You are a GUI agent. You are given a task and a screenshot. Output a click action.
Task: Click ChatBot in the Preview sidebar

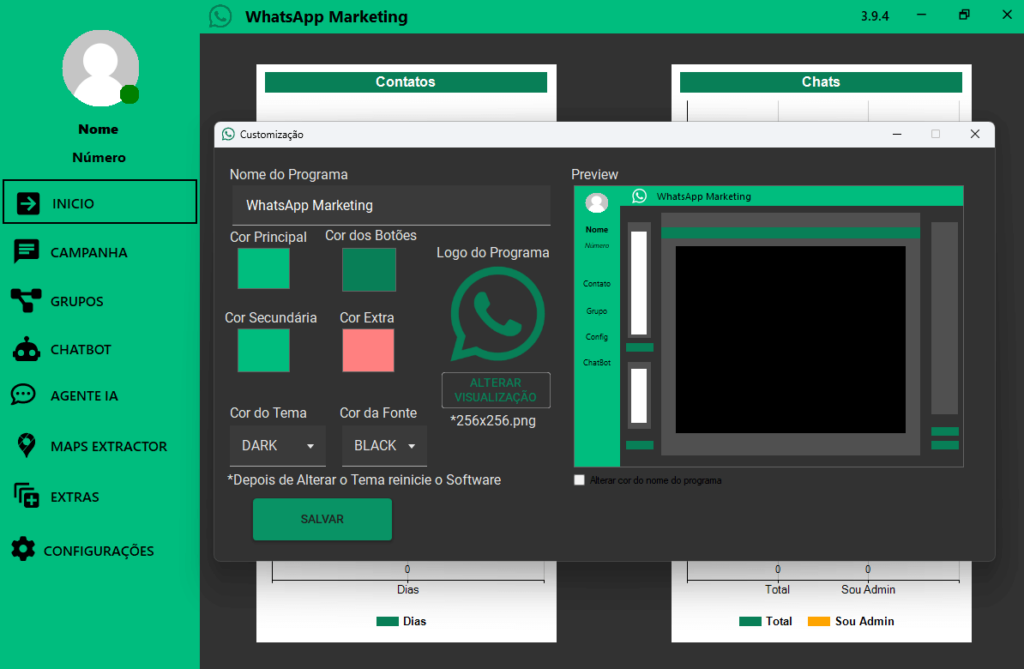click(597, 362)
